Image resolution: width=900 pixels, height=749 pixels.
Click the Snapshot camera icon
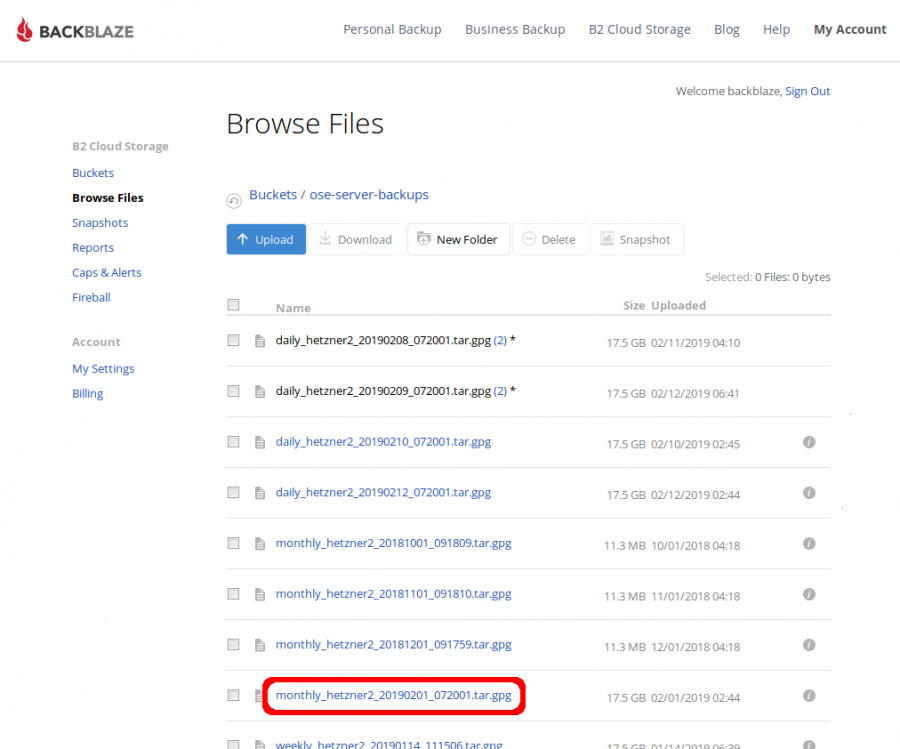tap(607, 239)
